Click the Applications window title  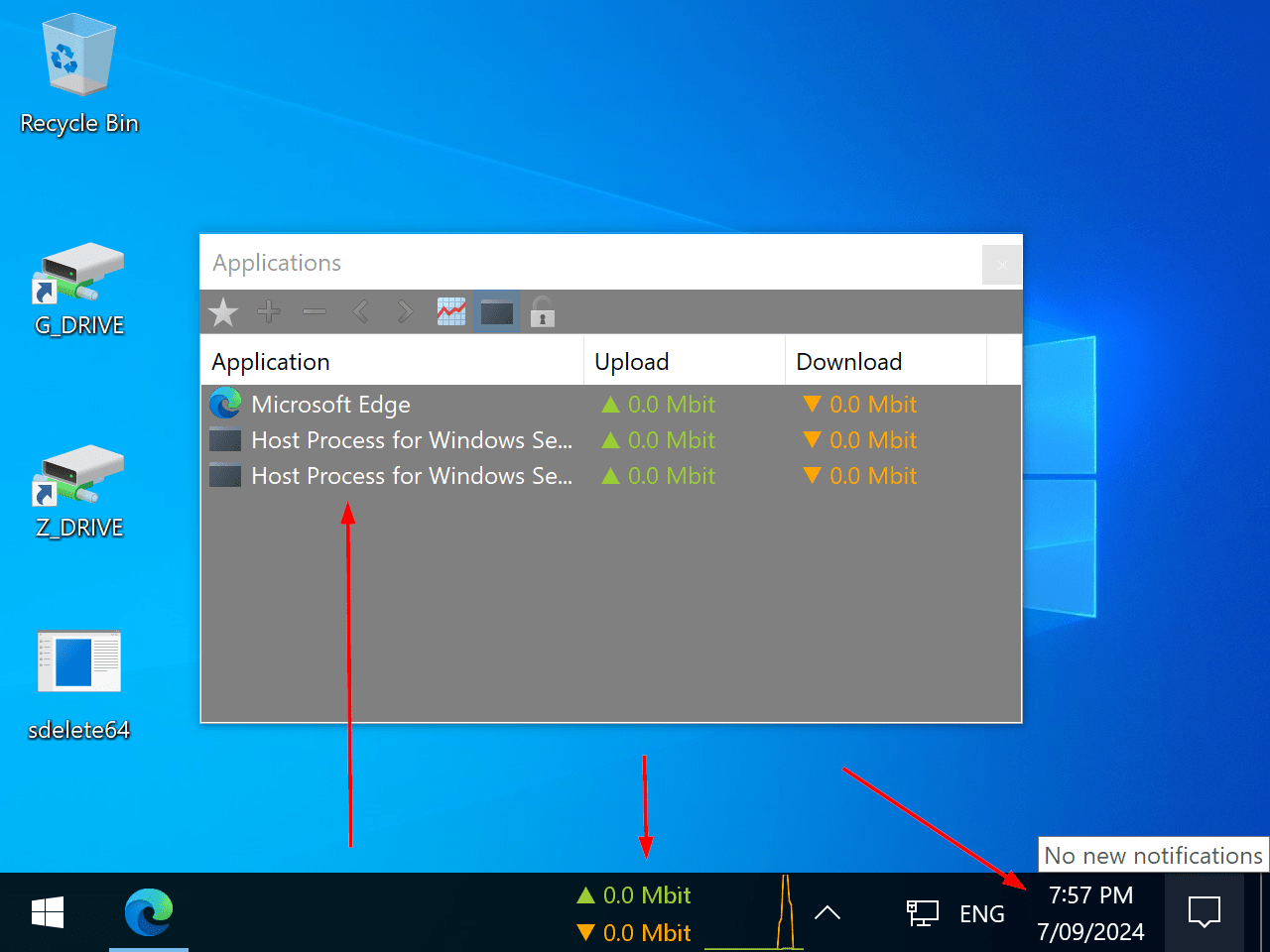click(277, 263)
